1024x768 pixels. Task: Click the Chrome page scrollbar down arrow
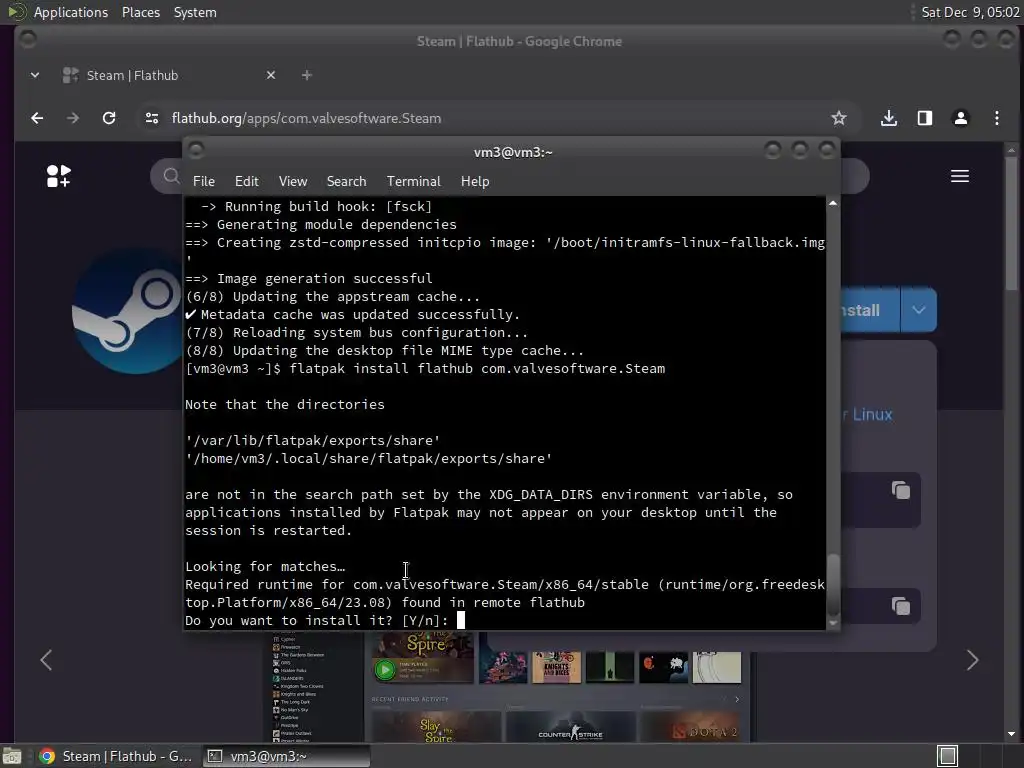pos(1011,734)
